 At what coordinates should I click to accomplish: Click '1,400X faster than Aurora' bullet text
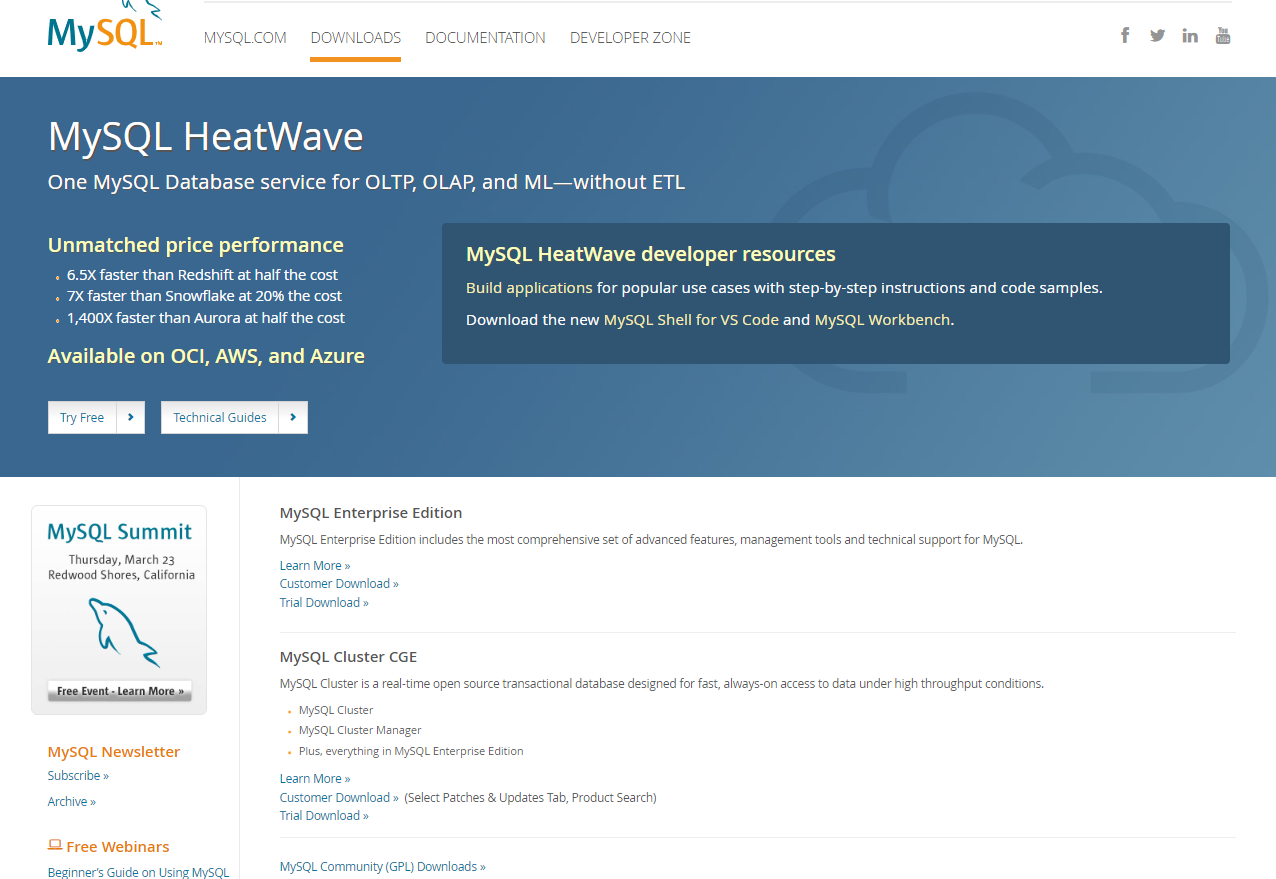point(206,318)
